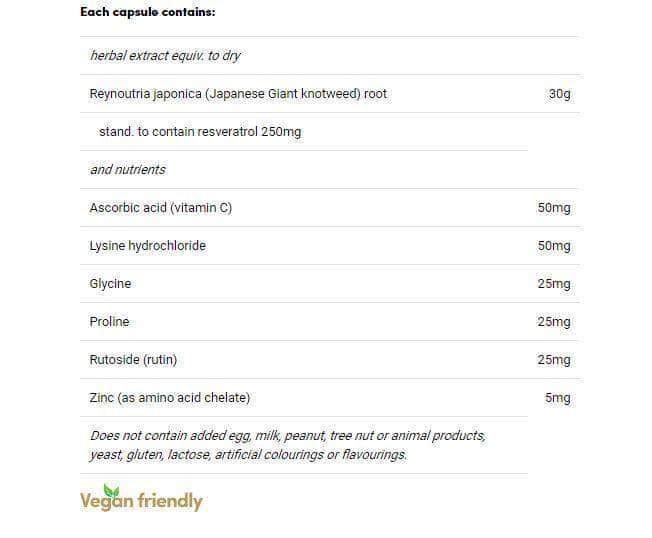The width and height of the screenshot is (652, 538).
Task: Click the 5mg amount for Zinc
Action: click(x=557, y=398)
